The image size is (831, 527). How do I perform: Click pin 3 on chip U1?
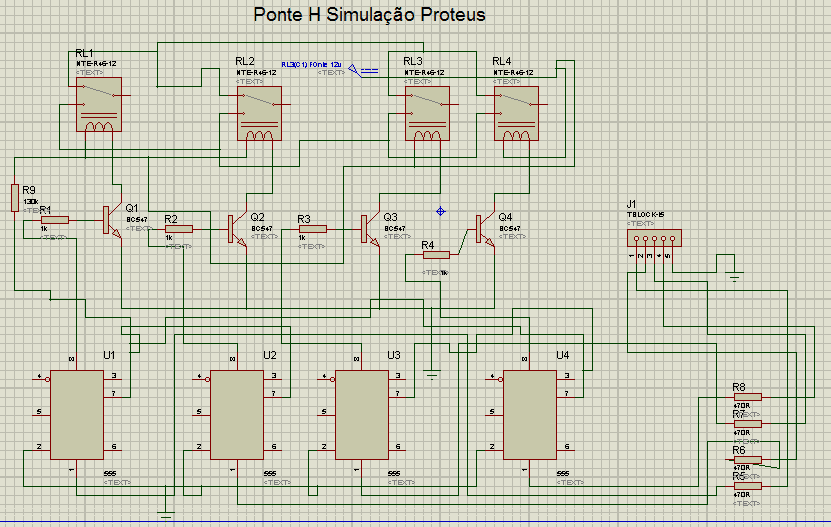[114, 375]
